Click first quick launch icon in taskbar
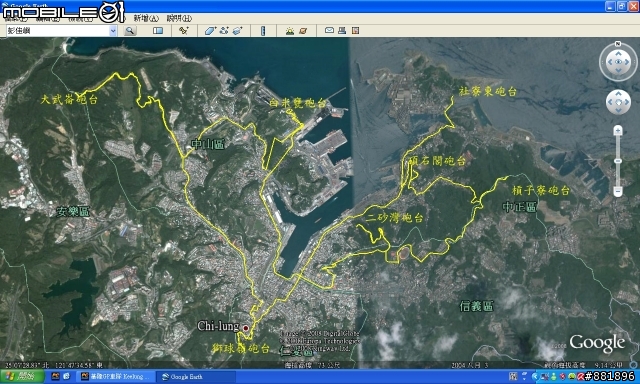640x384 pixels. [55, 376]
